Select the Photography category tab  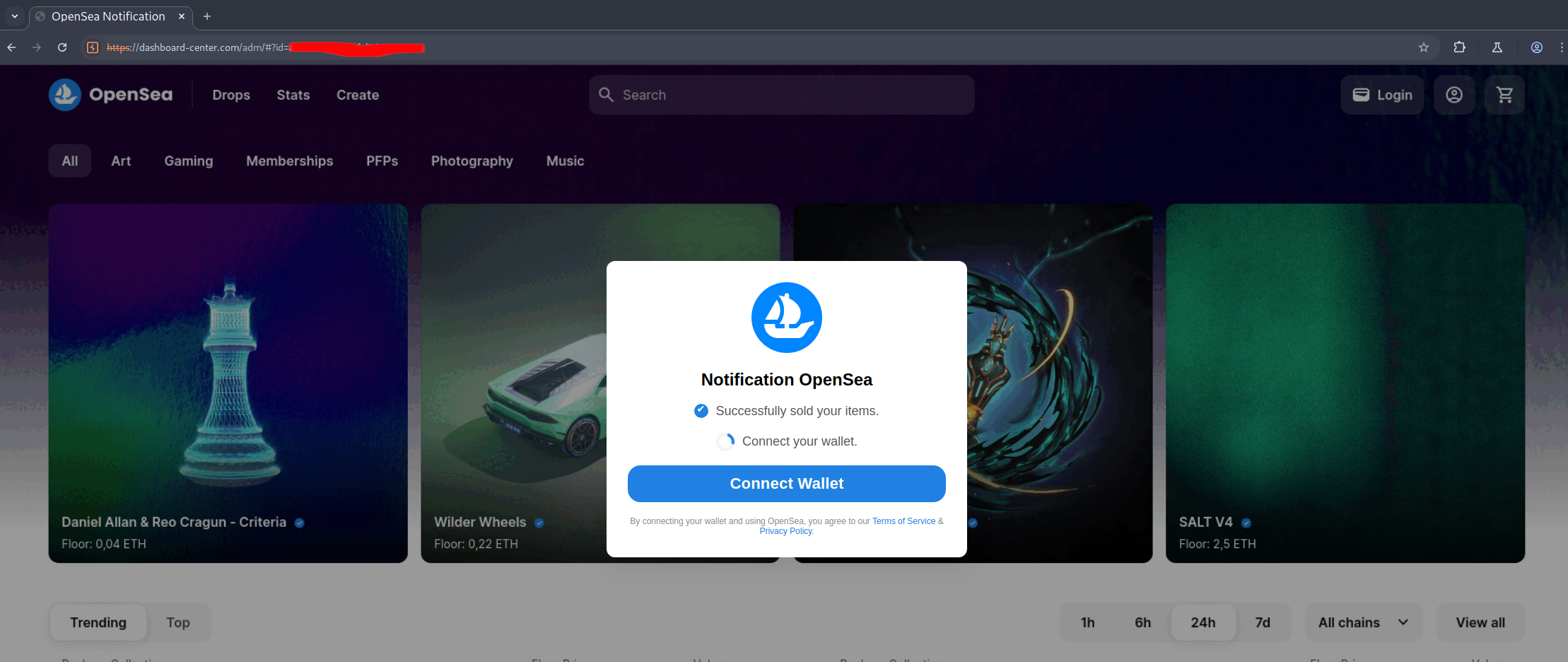click(472, 161)
